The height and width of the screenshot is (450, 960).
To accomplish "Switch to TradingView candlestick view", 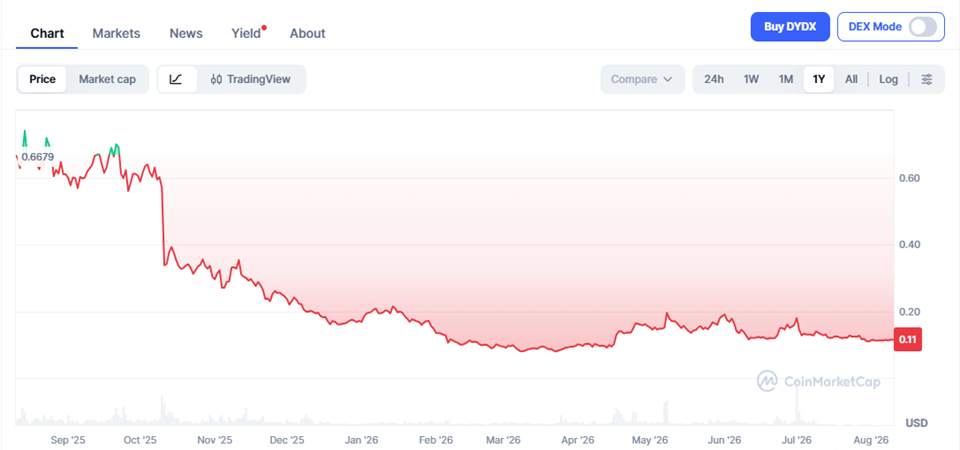I will point(250,79).
